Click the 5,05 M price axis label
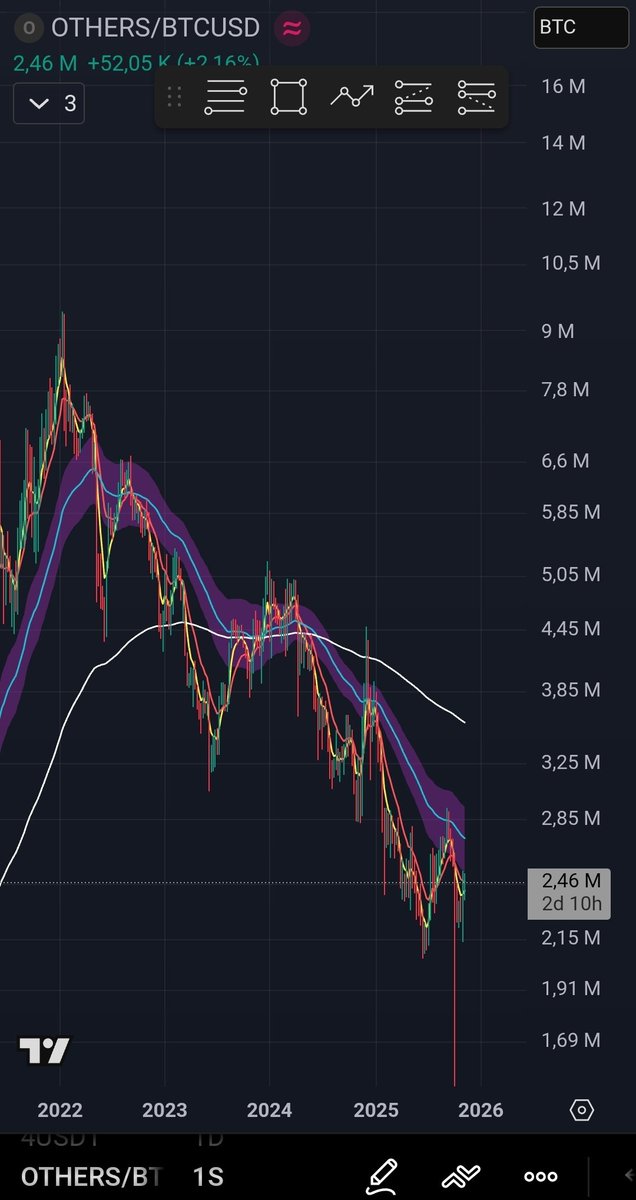 coord(571,574)
